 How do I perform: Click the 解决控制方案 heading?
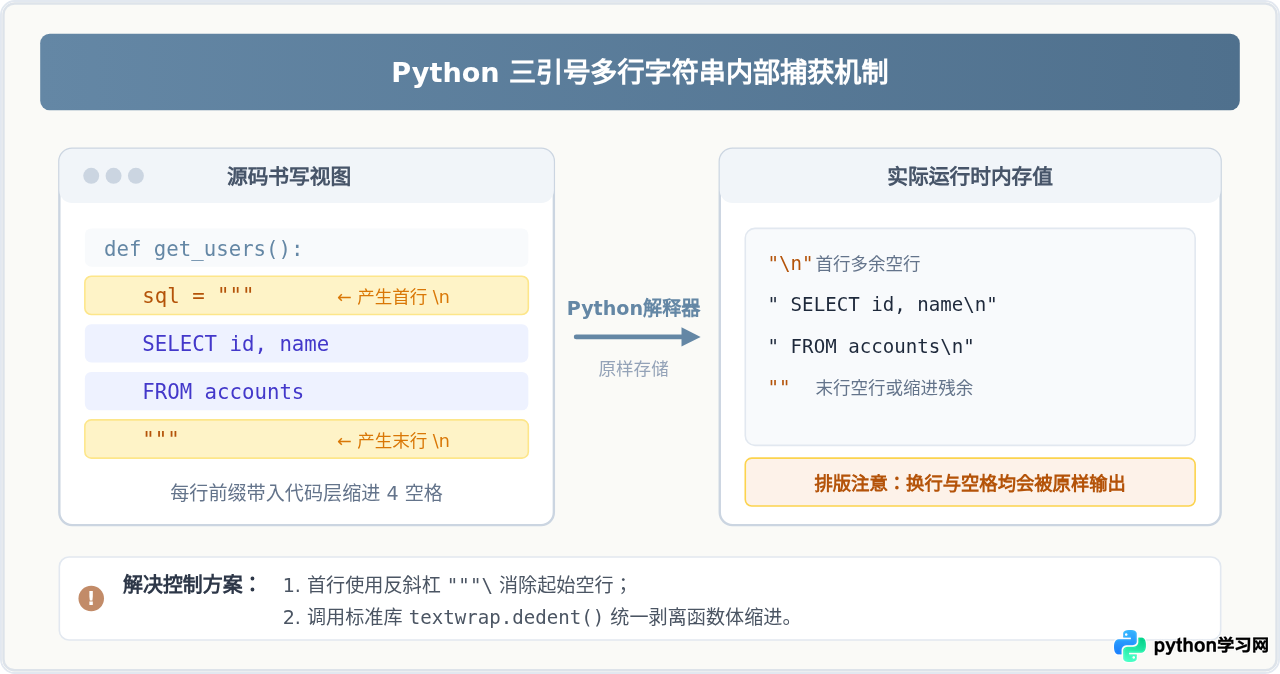point(191,584)
